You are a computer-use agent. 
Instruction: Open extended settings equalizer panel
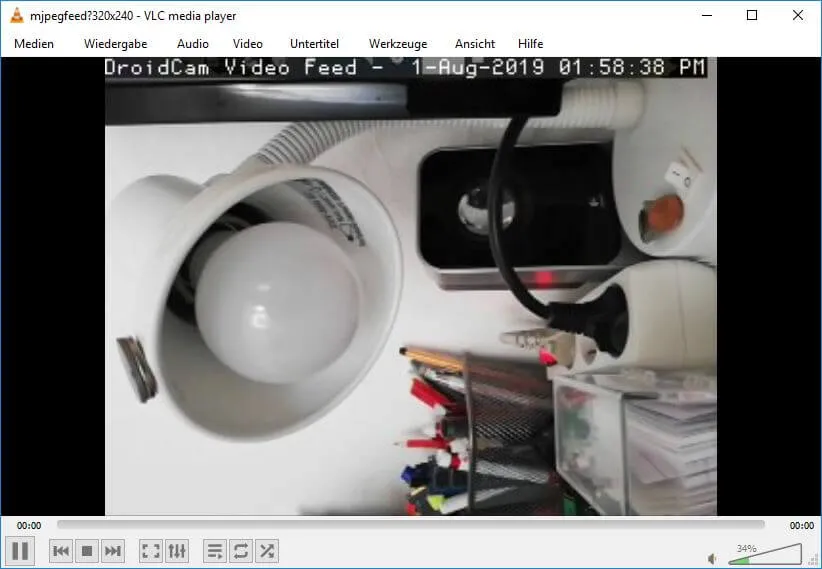[x=177, y=551]
